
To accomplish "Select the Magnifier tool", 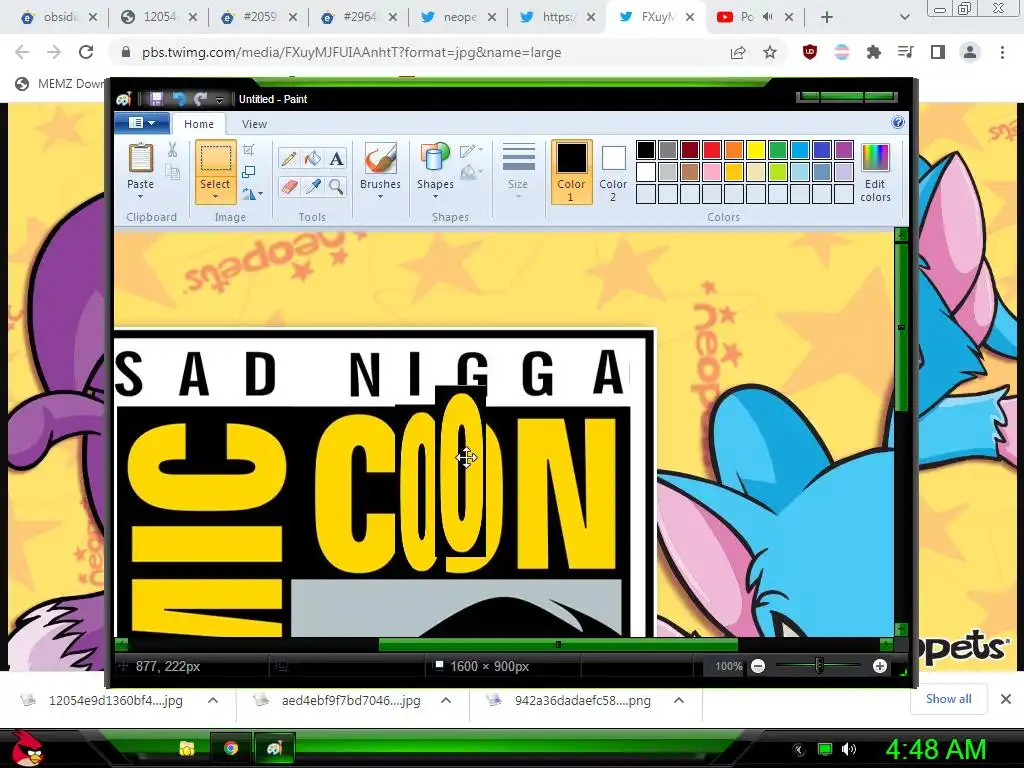I will pyautogui.click(x=336, y=187).
